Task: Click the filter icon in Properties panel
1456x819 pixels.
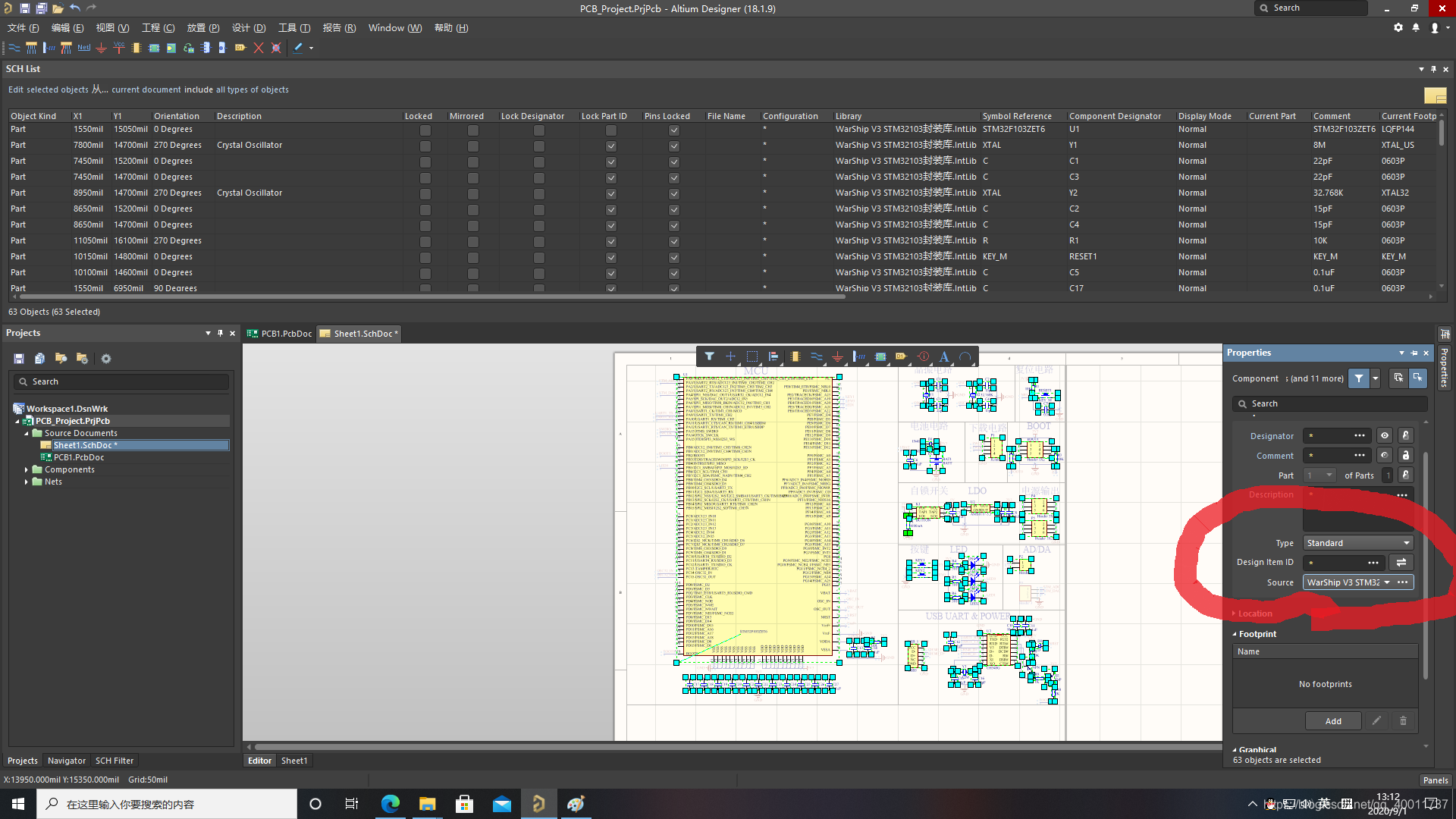Action: tap(1356, 378)
